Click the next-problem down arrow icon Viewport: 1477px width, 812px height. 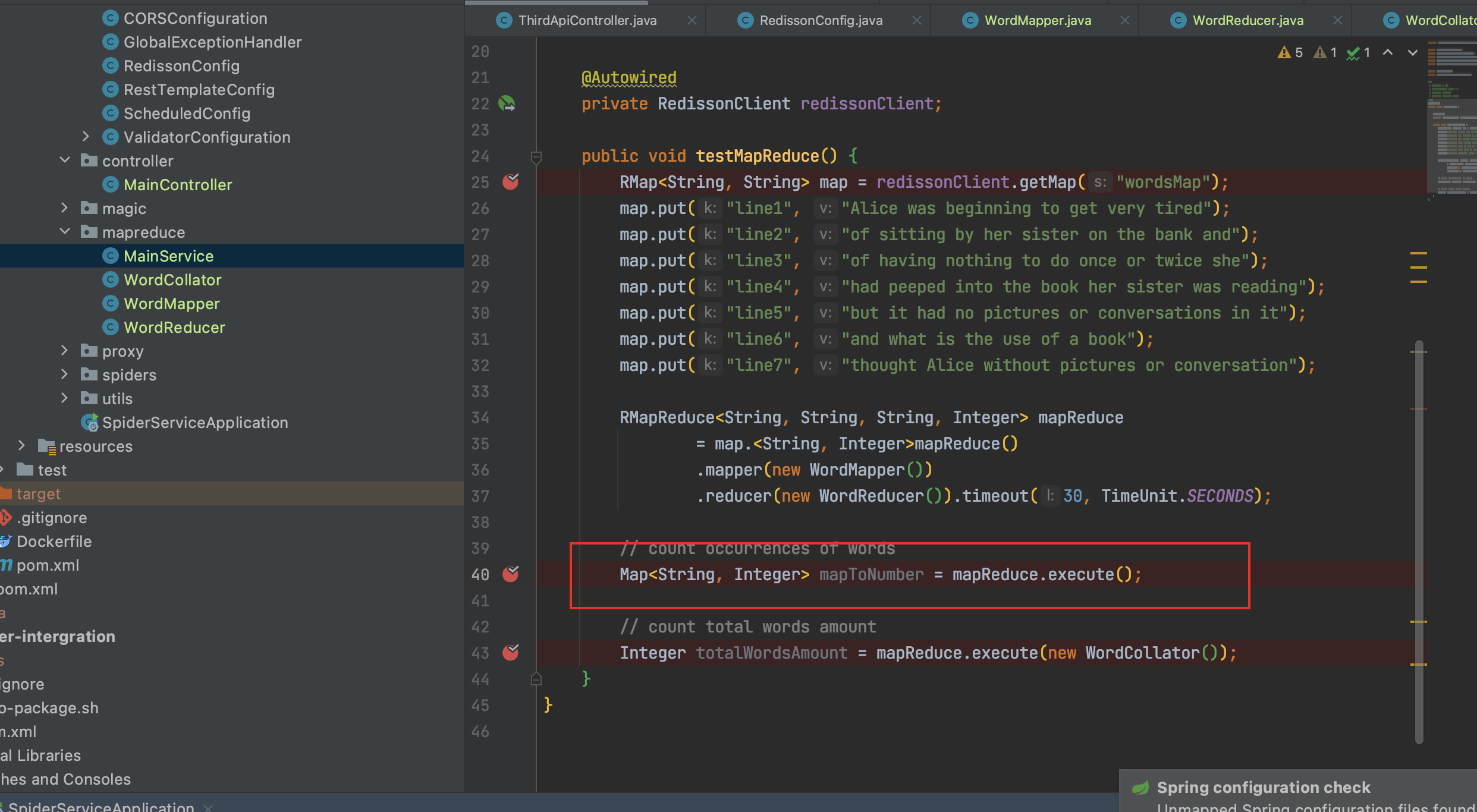pyautogui.click(x=1413, y=52)
